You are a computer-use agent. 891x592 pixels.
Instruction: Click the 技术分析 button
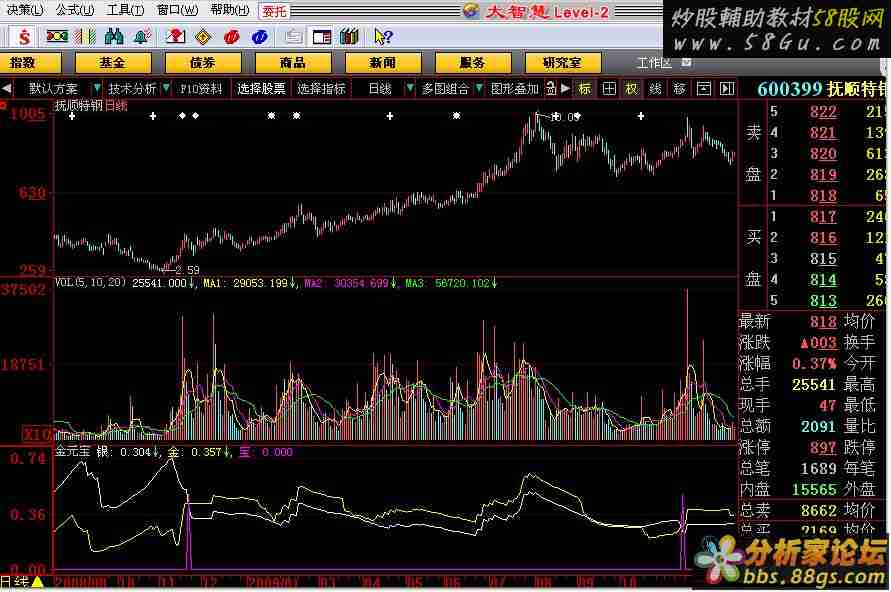coord(132,89)
